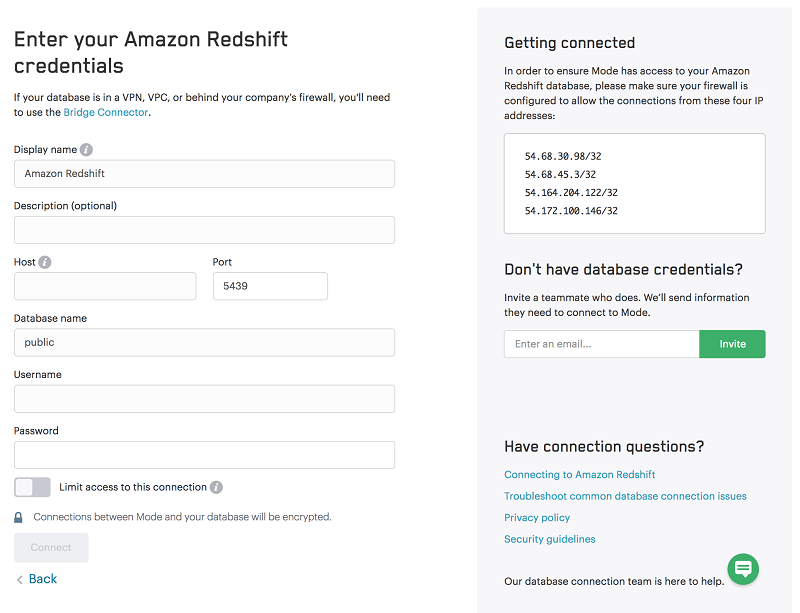This screenshot has height=613, width=800.
Task: Click the Description (optional) input field
Action: 204,230
